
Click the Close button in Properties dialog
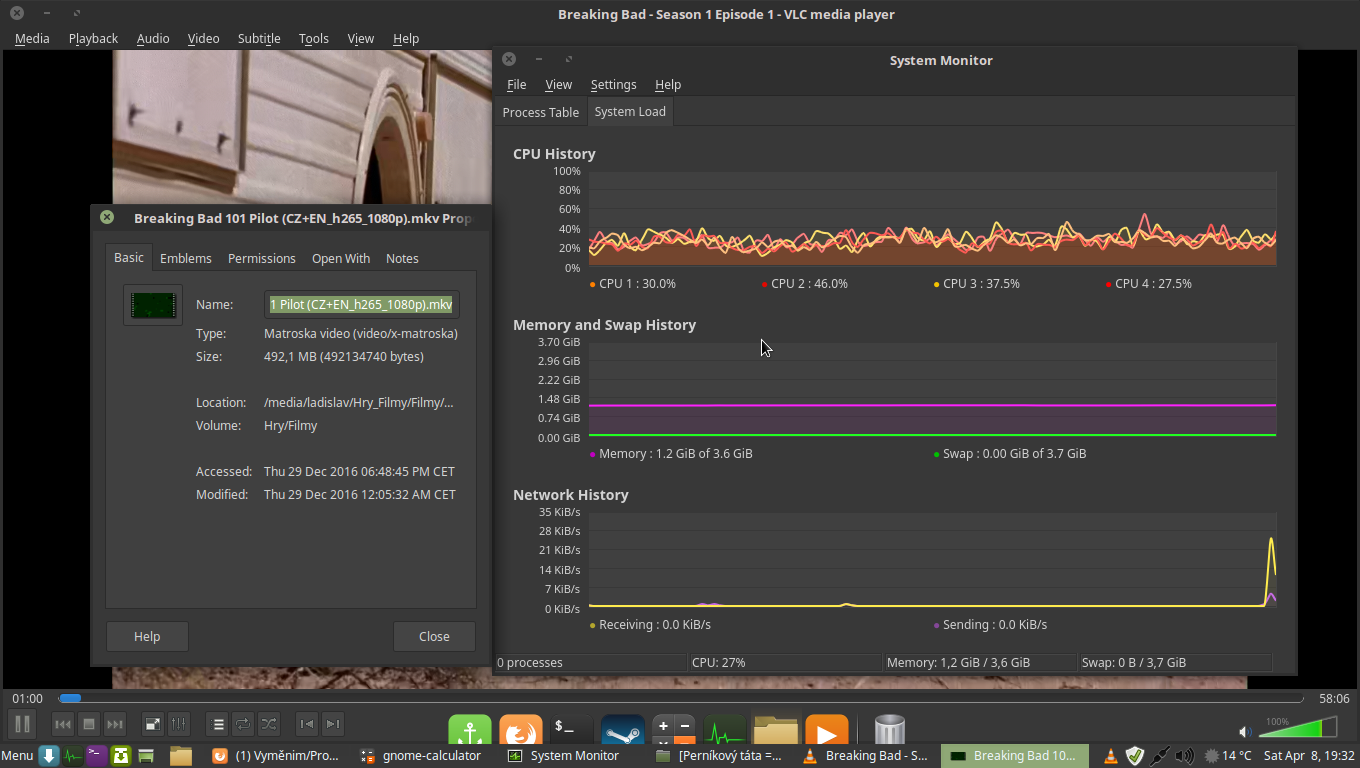[434, 636]
